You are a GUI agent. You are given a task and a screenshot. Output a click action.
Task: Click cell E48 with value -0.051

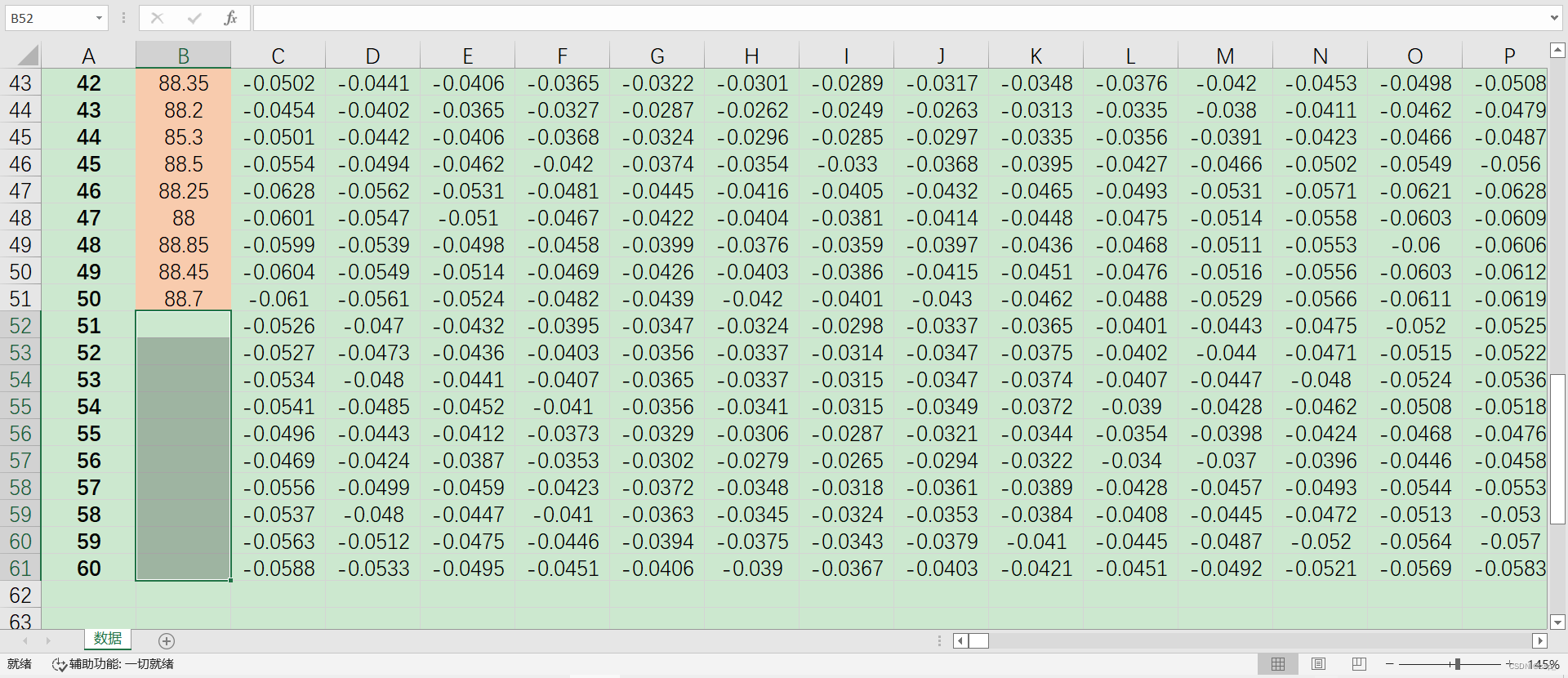point(467,218)
